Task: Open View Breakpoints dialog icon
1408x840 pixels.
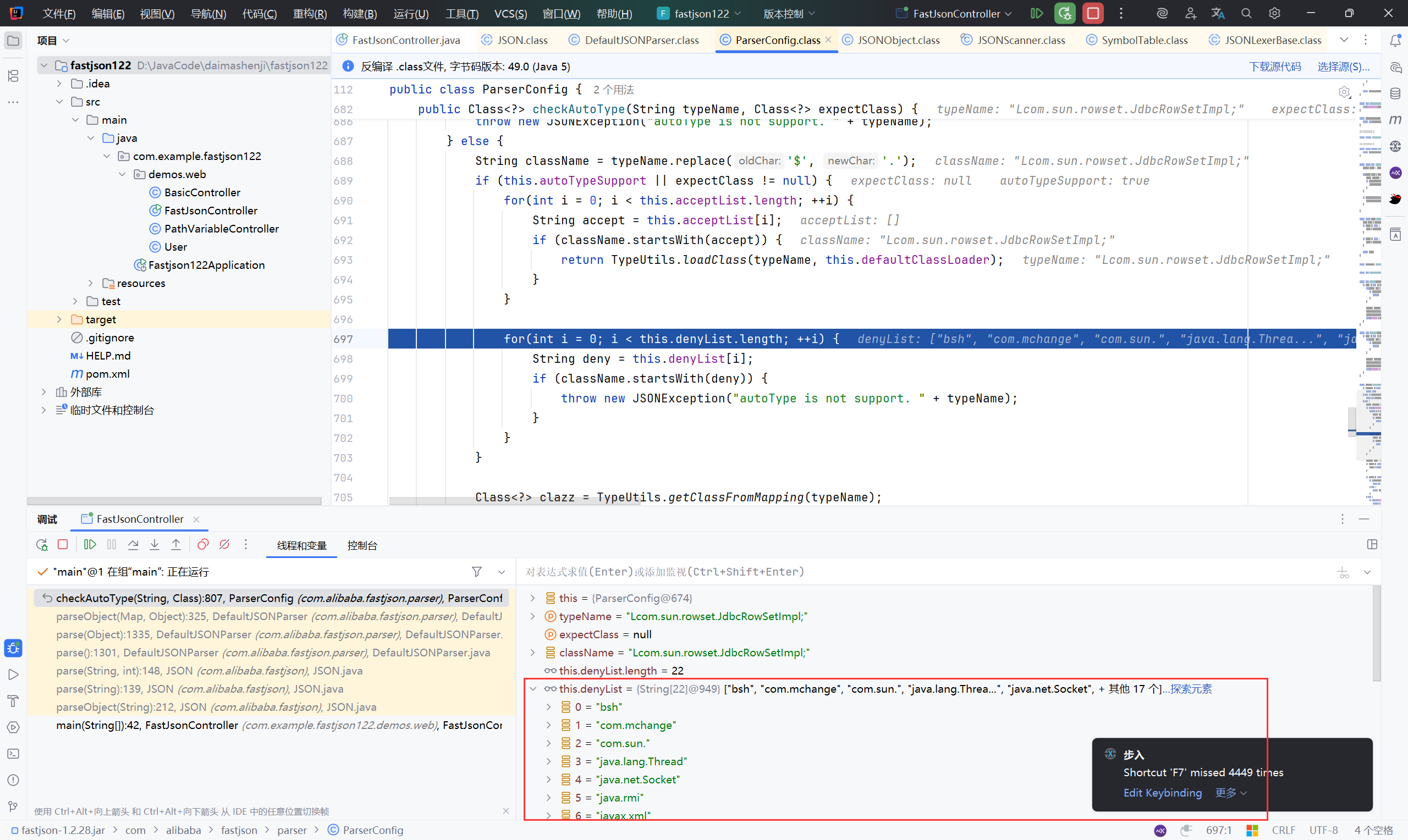Action: [x=203, y=545]
